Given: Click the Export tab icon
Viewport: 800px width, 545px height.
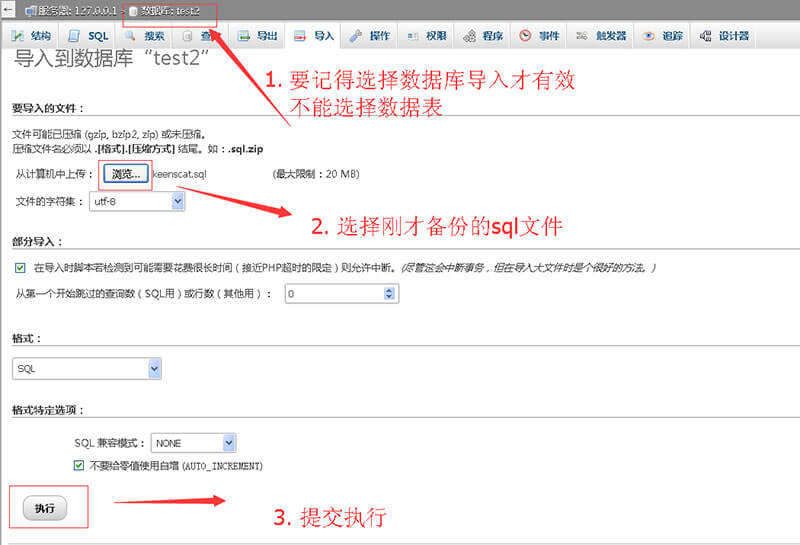Looking at the screenshot, I should point(244,36).
